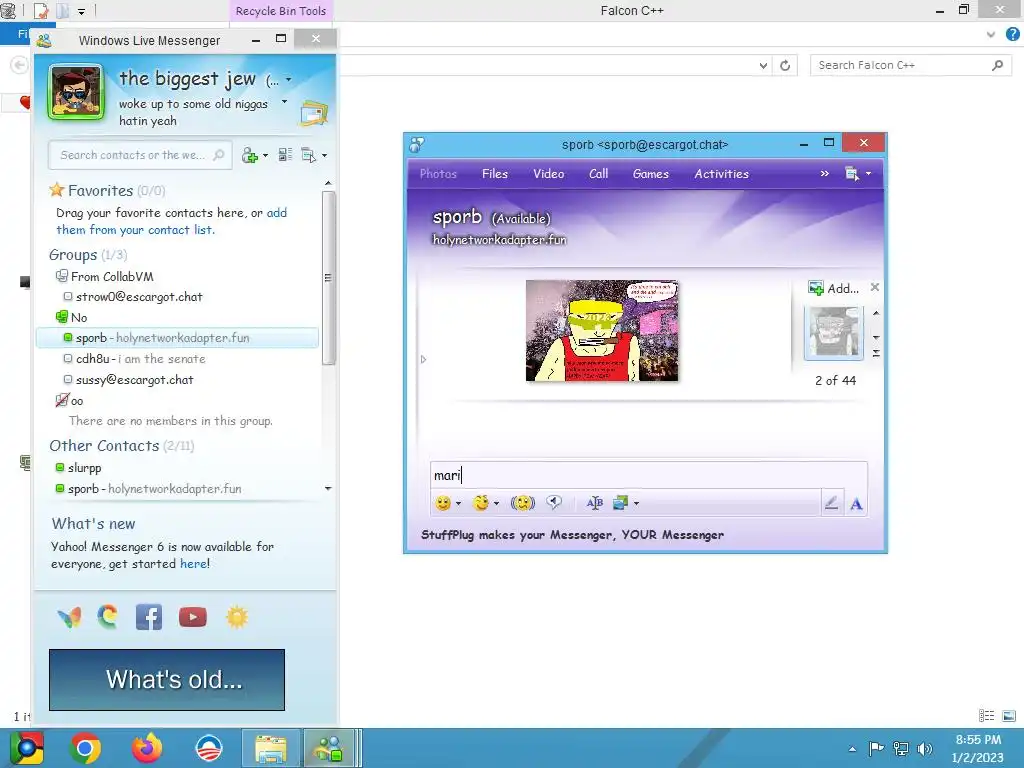Image resolution: width=1024 pixels, height=768 pixels.
Task: Click the contact list scrollbar
Action: point(328,278)
